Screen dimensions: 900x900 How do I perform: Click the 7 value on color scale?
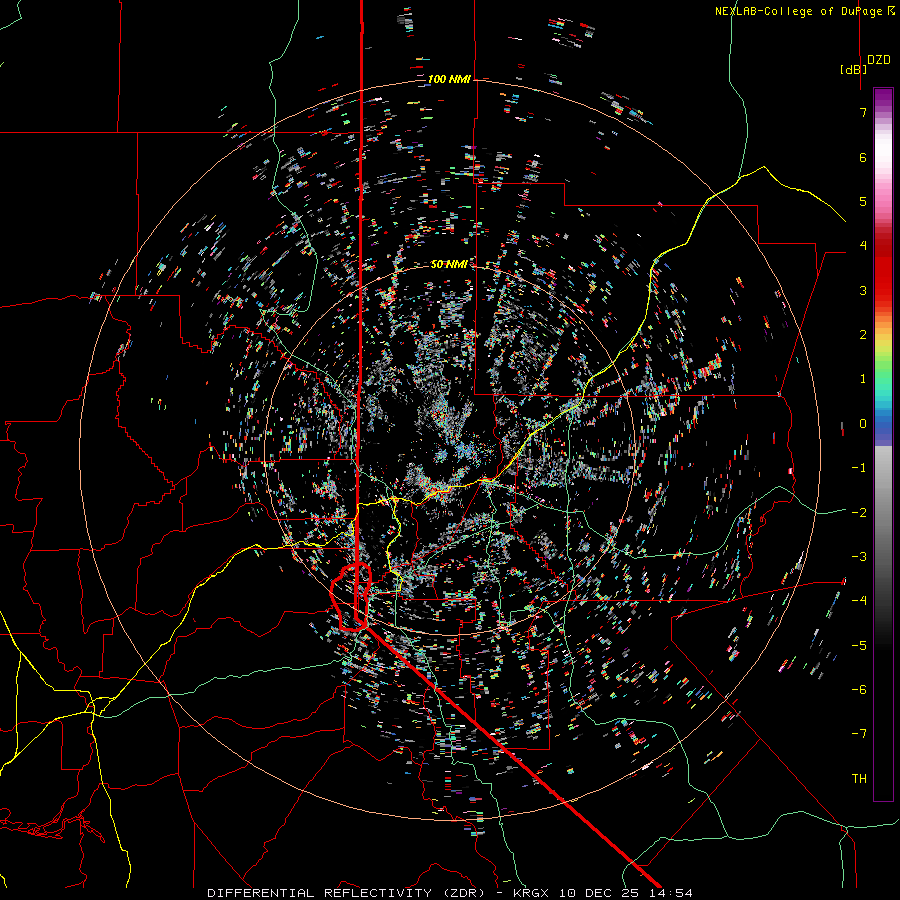pyautogui.click(x=863, y=112)
